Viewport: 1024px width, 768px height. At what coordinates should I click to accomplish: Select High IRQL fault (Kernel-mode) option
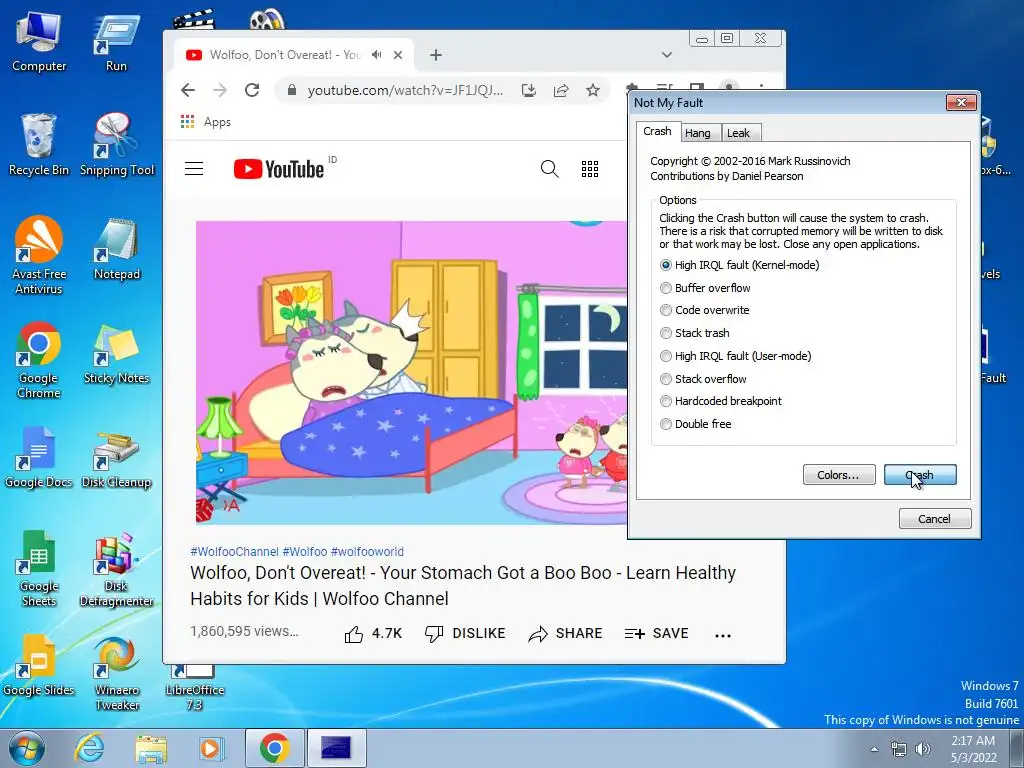739,265
